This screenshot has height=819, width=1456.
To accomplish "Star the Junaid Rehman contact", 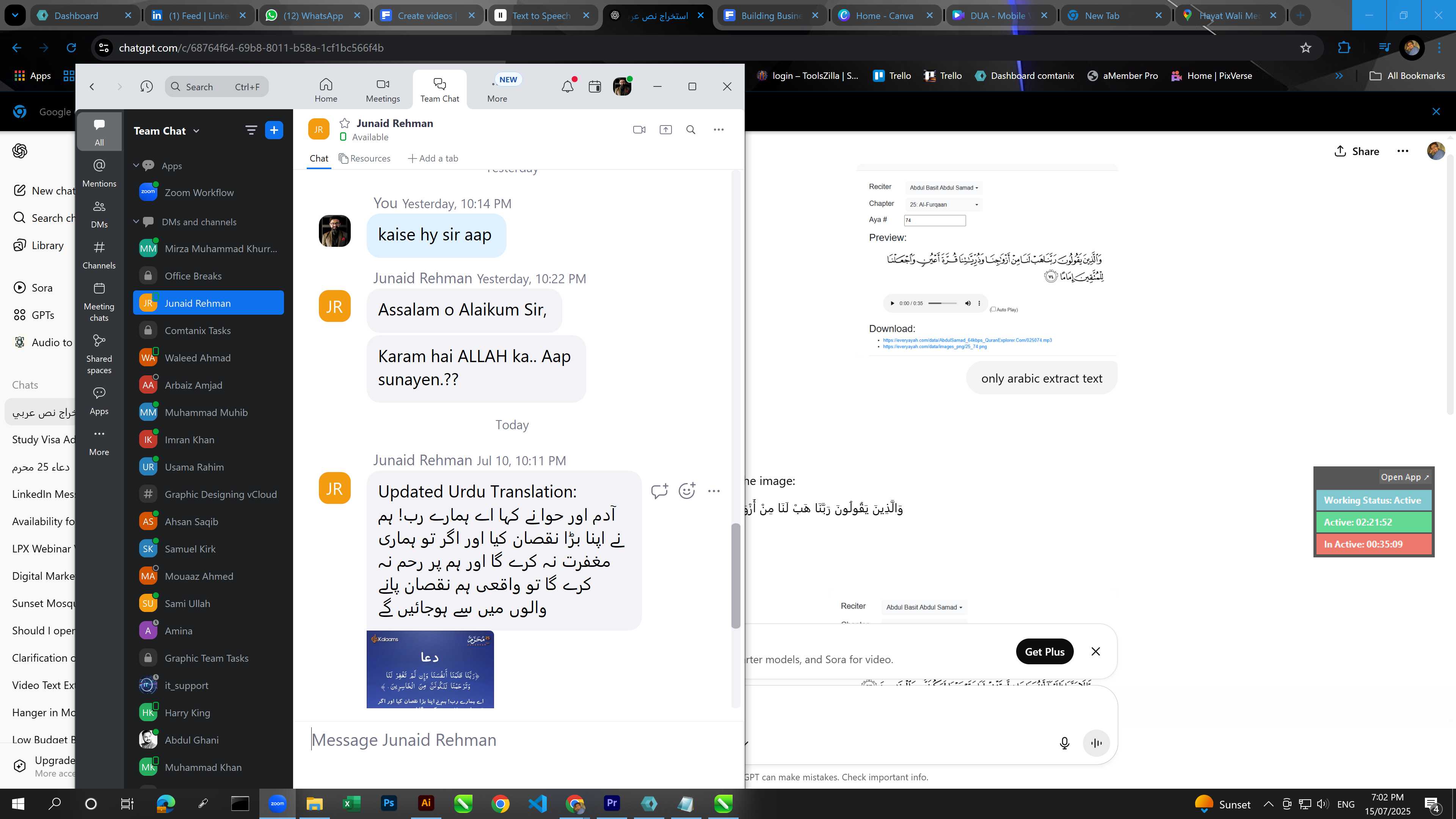I will pyautogui.click(x=344, y=123).
